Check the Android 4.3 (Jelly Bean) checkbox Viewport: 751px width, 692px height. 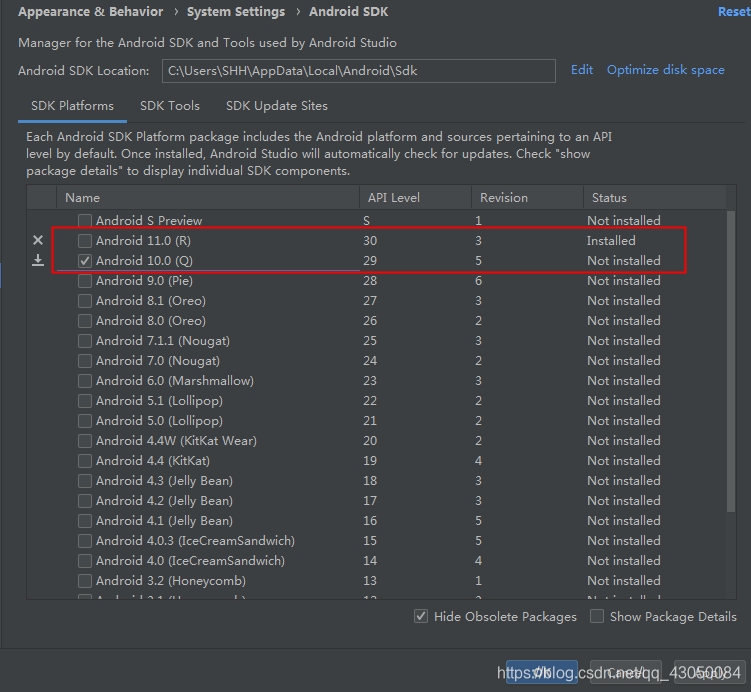pos(85,480)
